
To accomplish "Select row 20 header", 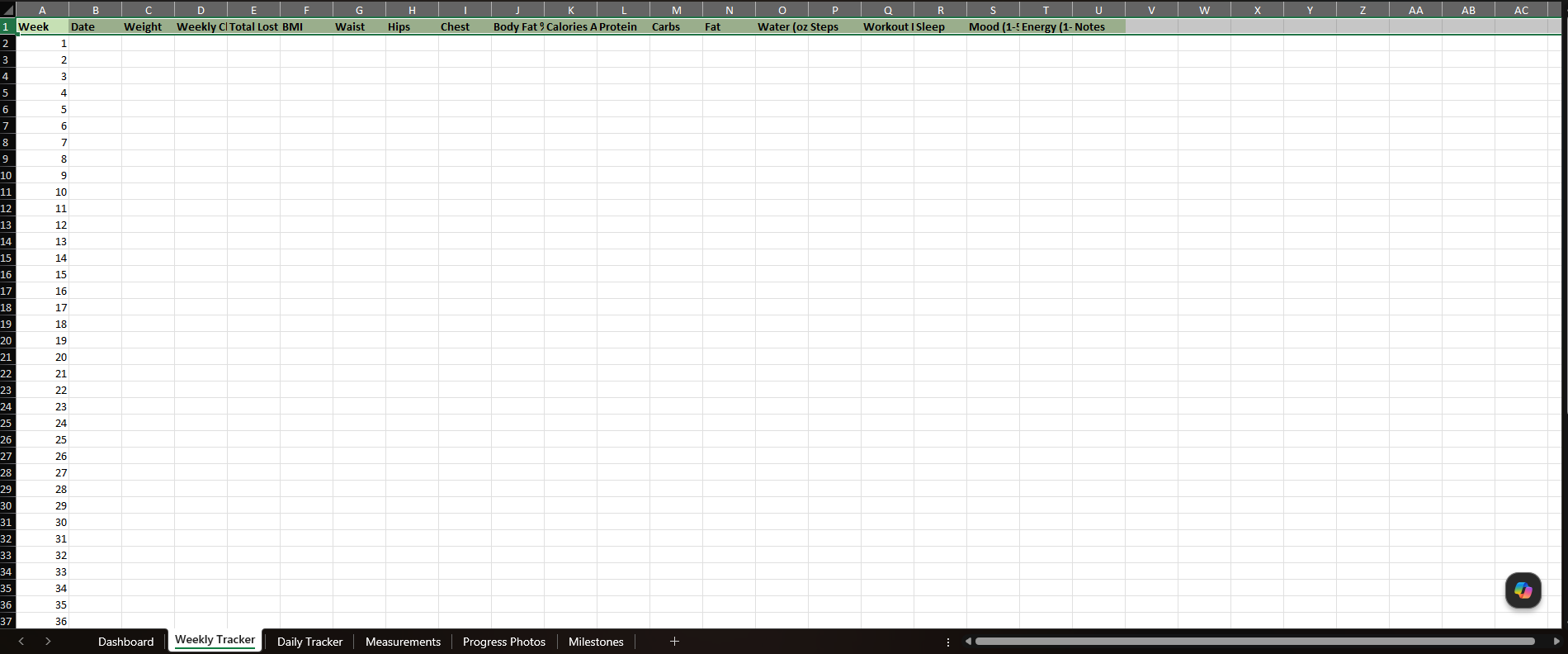I will (7, 340).
